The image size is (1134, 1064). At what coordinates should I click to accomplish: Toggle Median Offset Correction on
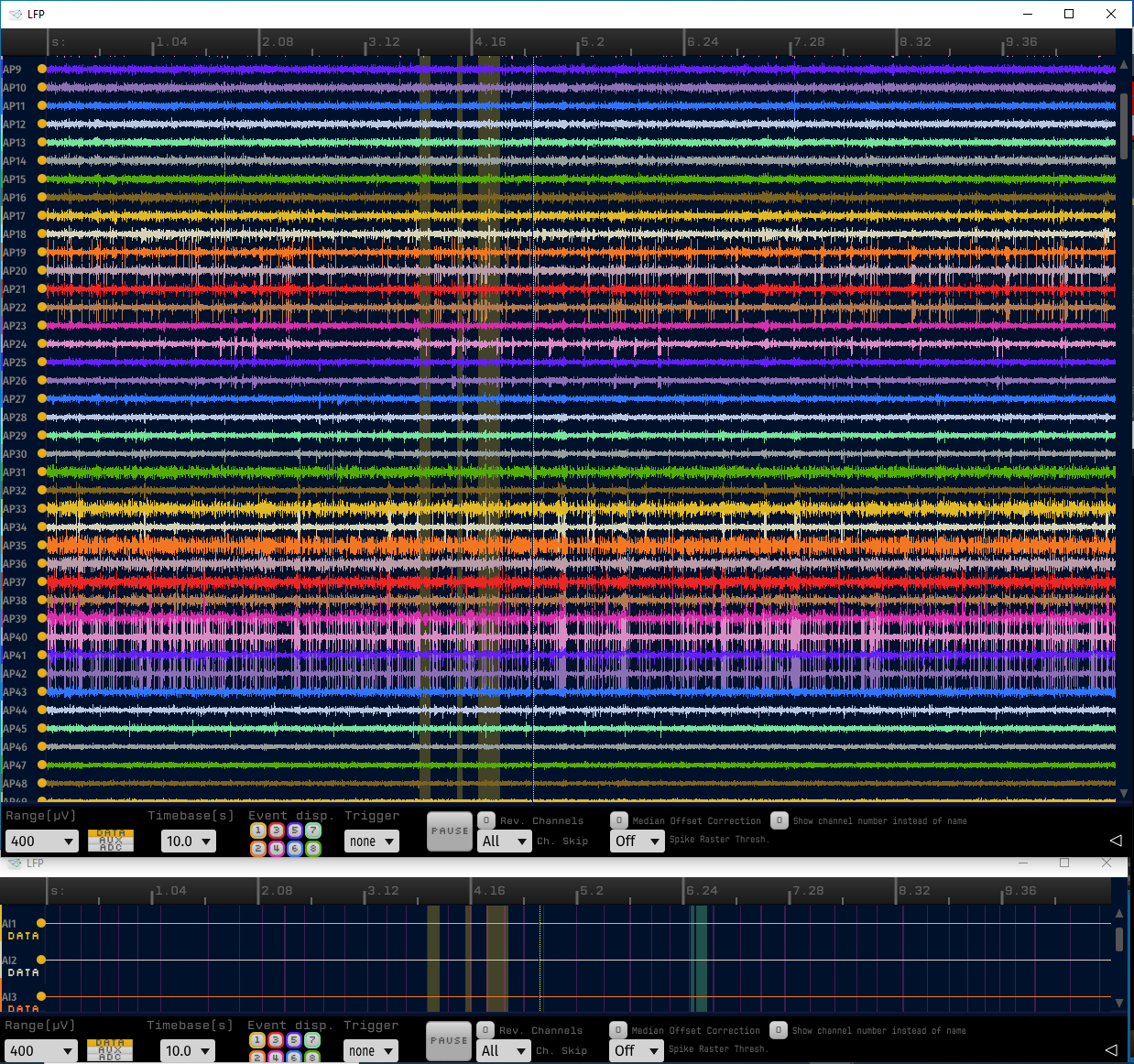[x=619, y=820]
